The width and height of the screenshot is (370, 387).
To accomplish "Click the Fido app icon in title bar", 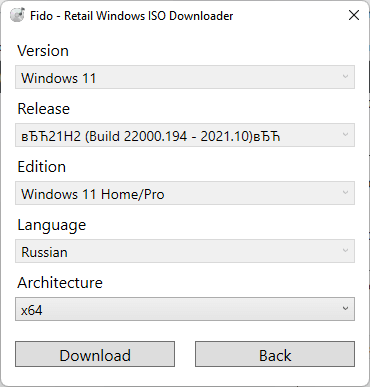I will [17, 15].
